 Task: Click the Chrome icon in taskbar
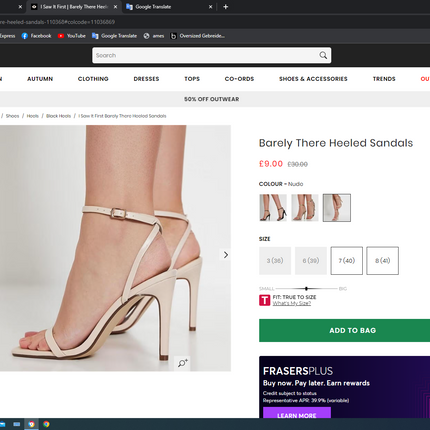coord(46,424)
